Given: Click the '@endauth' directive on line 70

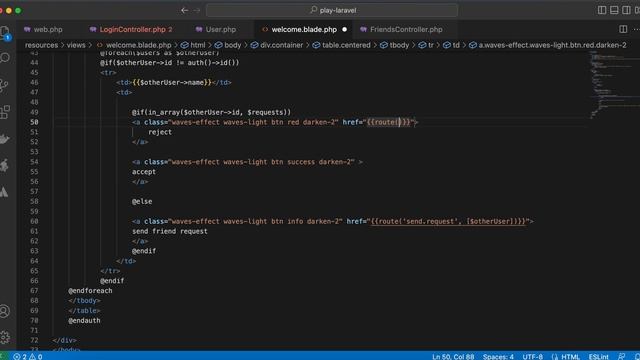Looking at the screenshot, I should (x=84, y=320).
